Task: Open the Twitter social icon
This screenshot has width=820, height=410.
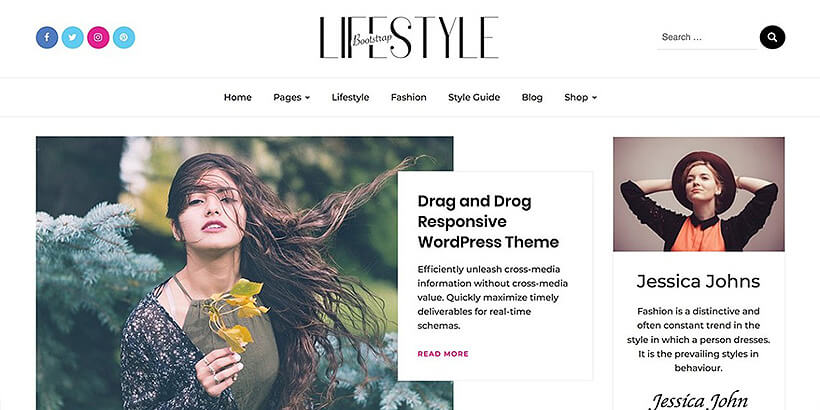Action: point(73,38)
